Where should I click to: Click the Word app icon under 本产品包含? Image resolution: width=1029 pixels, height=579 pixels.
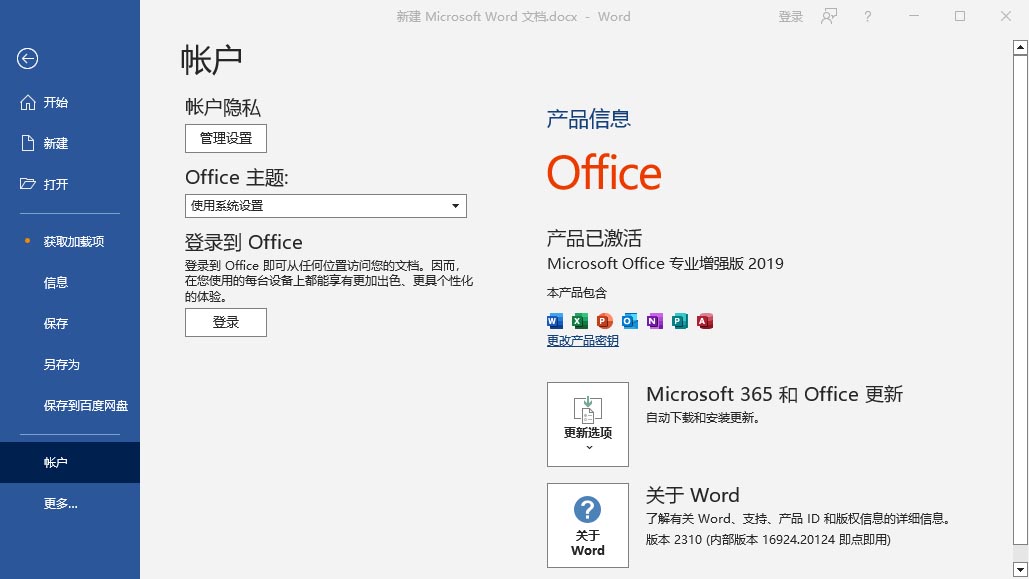(x=555, y=321)
